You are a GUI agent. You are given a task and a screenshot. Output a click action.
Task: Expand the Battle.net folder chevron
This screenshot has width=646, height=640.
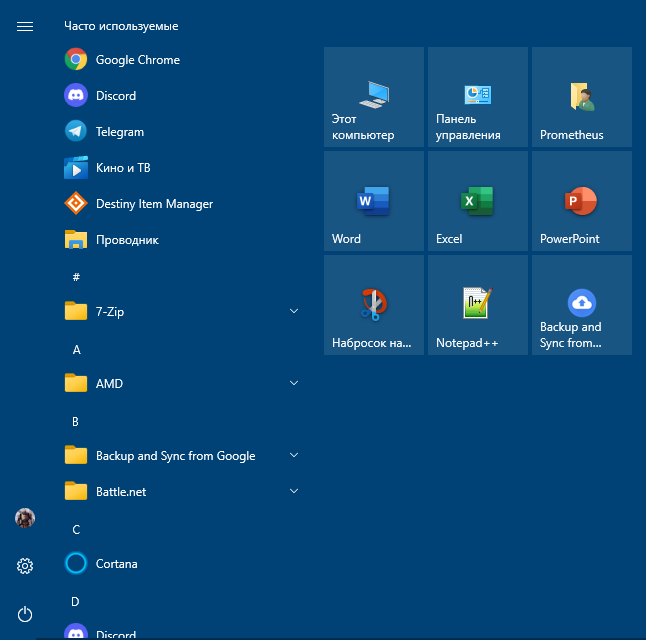tap(294, 491)
